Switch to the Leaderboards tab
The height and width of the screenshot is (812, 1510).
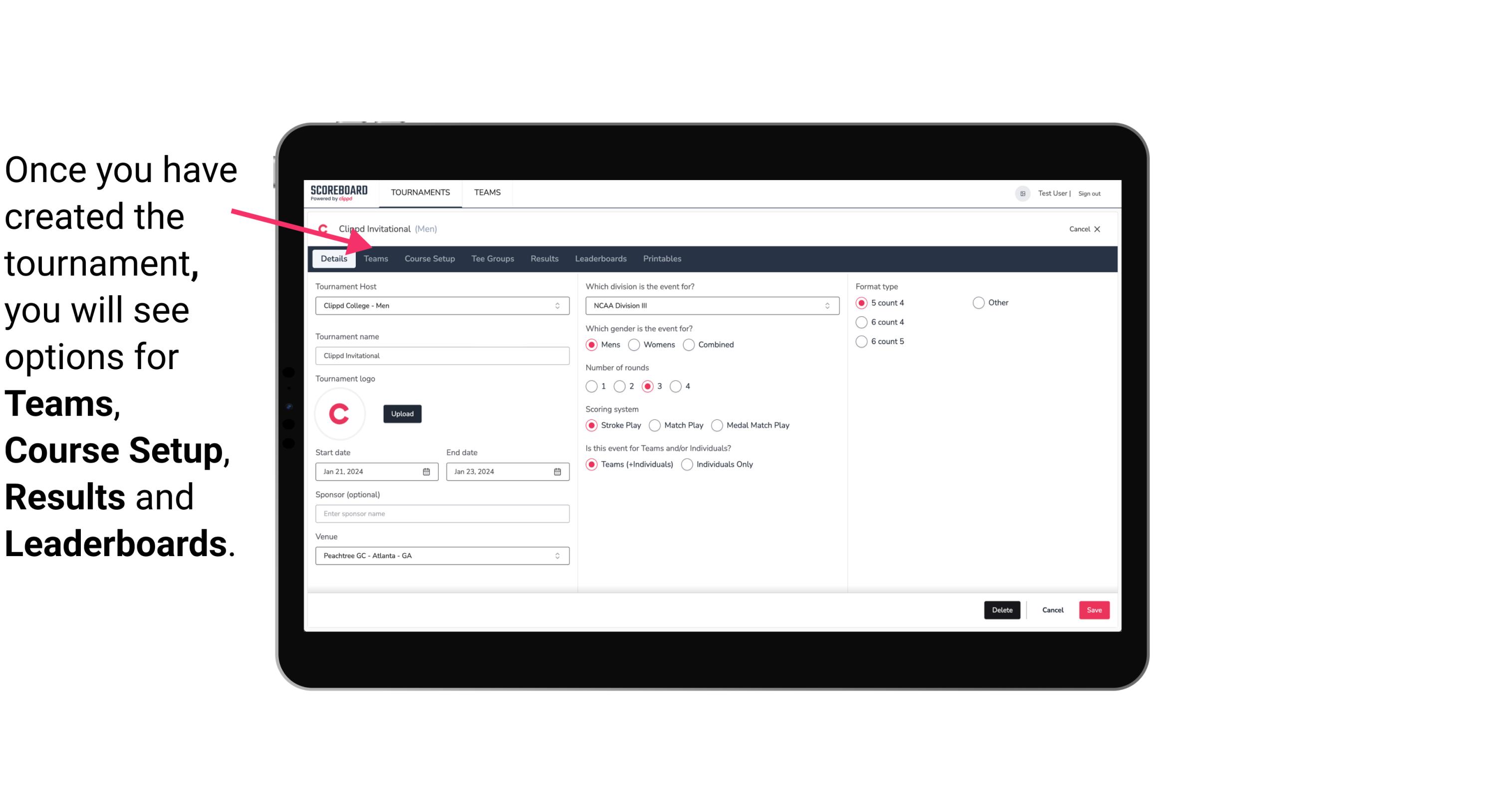tap(600, 258)
